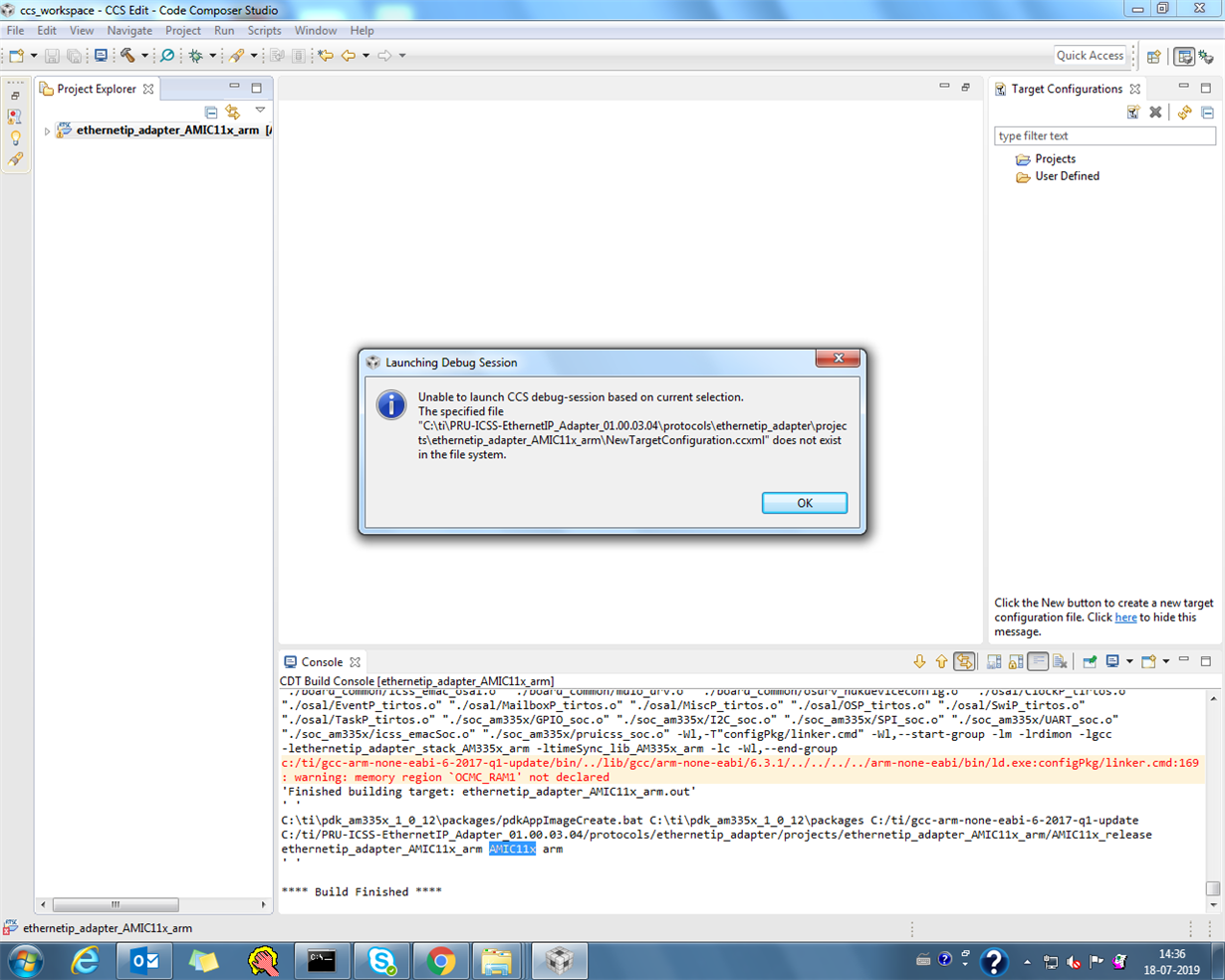Image resolution: width=1225 pixels, height=980 pixels.
Task: Click the Search magnifier icon in toolbar
Action: click(x=167, y=56)
